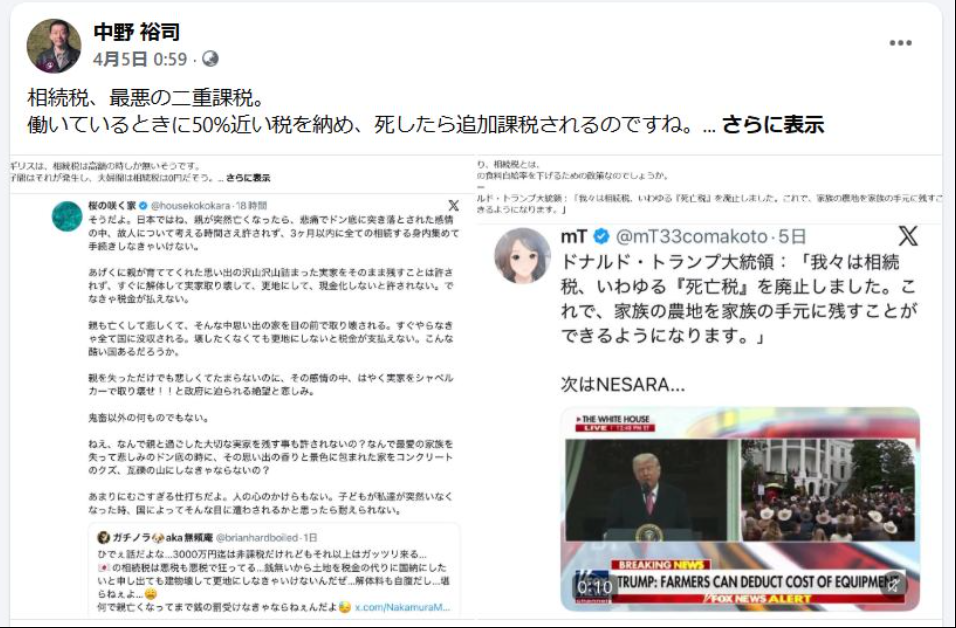The width and height of the screenshot is (956, 628).
Task: Open 中野 裕司 profile name link
Action: point(137,32)
